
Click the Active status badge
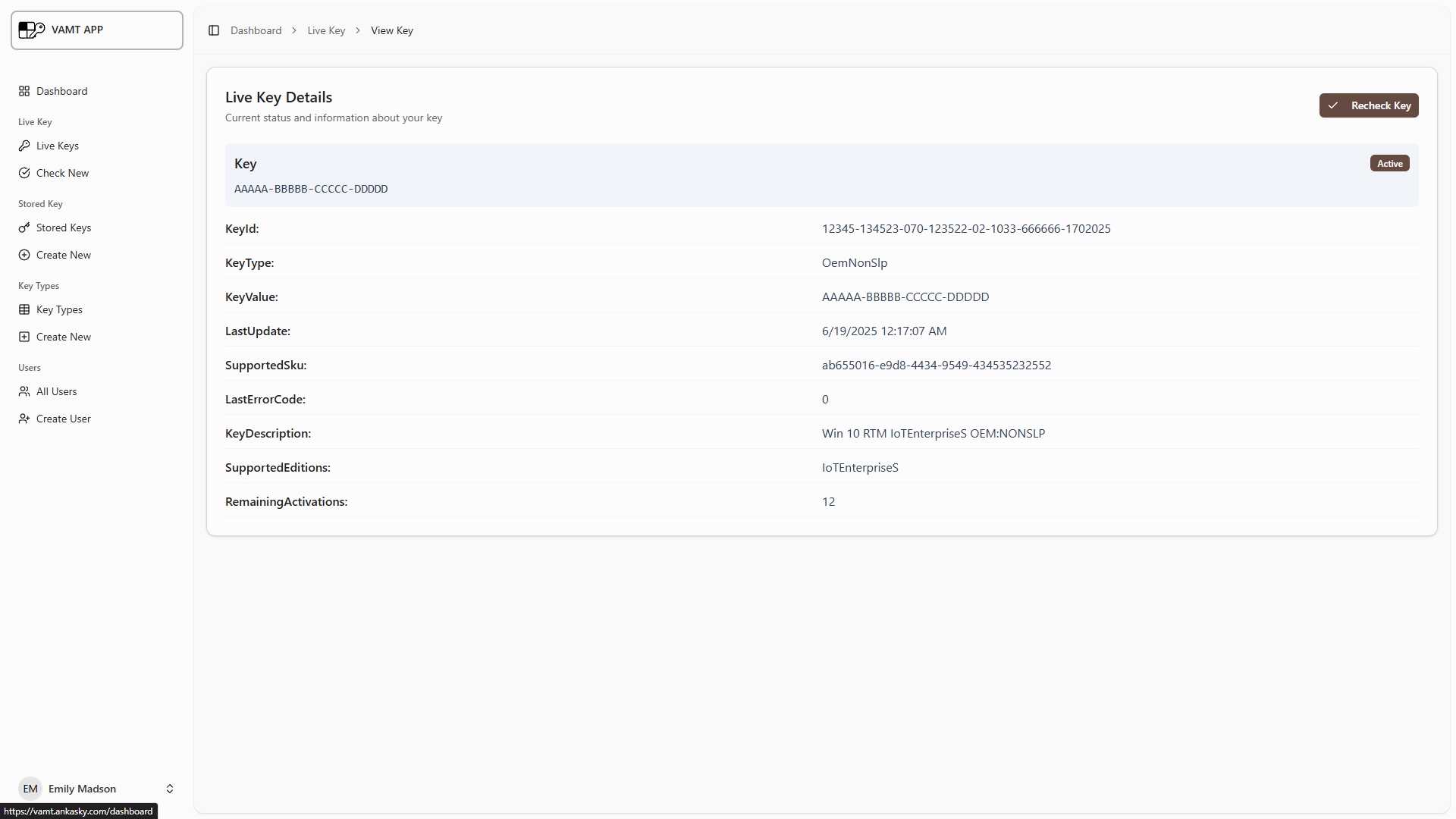[1389, 163]
